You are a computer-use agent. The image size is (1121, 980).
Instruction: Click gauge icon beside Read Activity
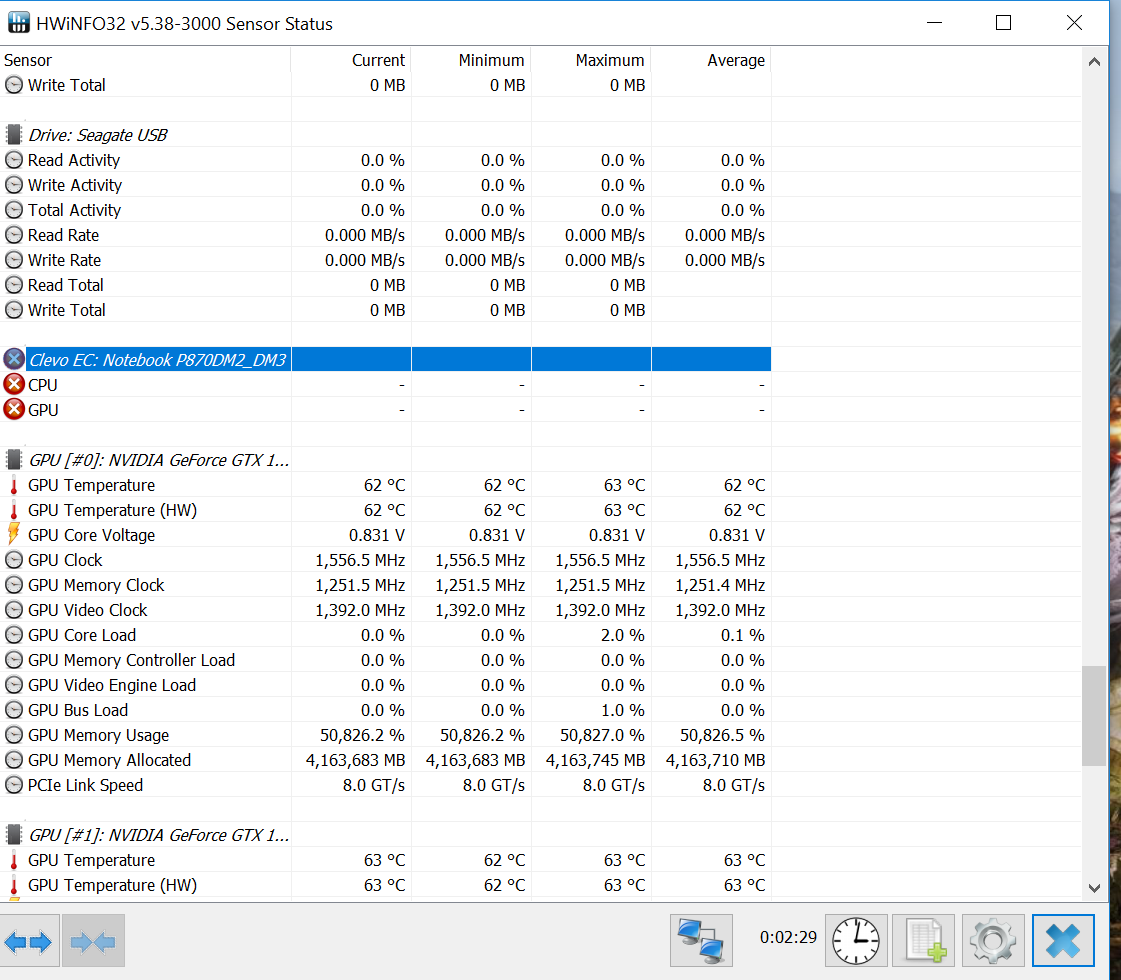click(14, 159)
